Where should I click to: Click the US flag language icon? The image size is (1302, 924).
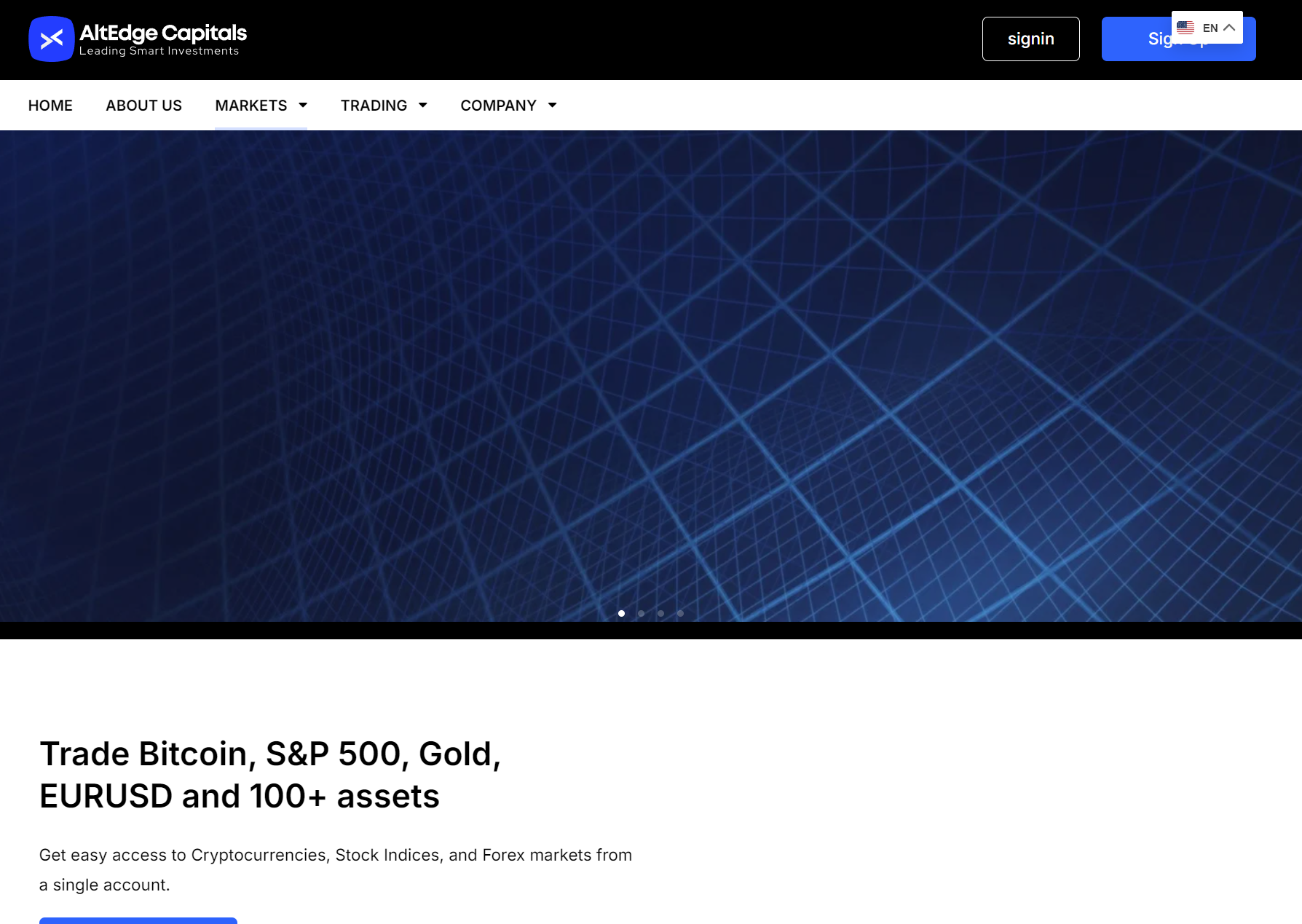pos(1185,28)
